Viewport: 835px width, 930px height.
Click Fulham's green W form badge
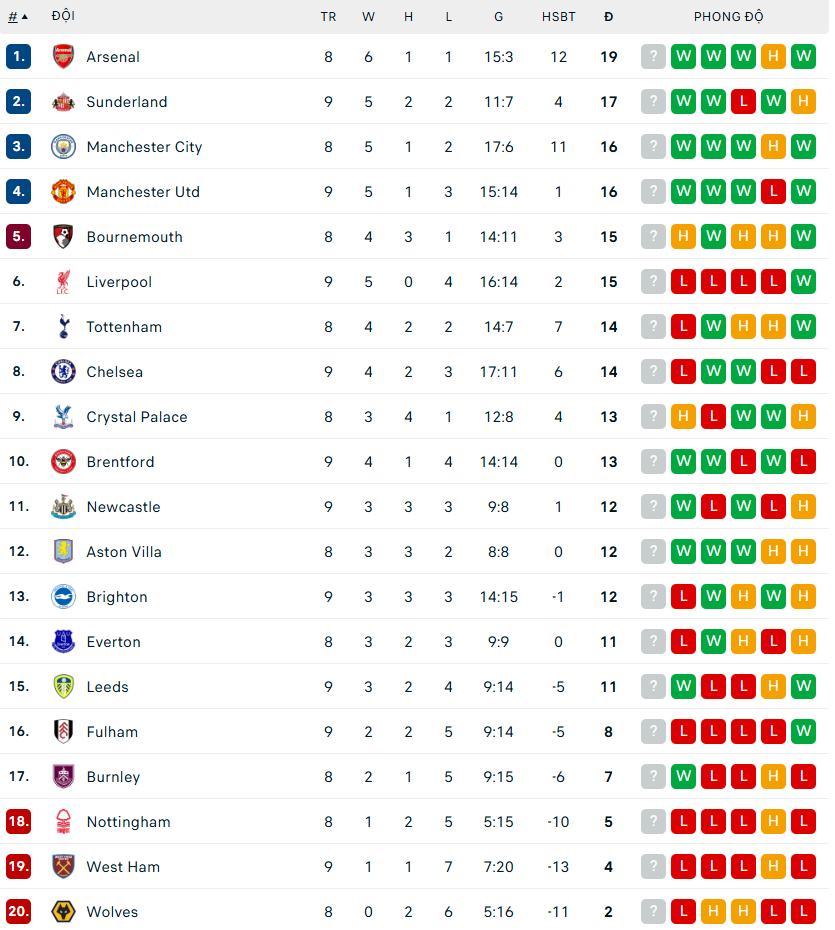pos(803,732)
